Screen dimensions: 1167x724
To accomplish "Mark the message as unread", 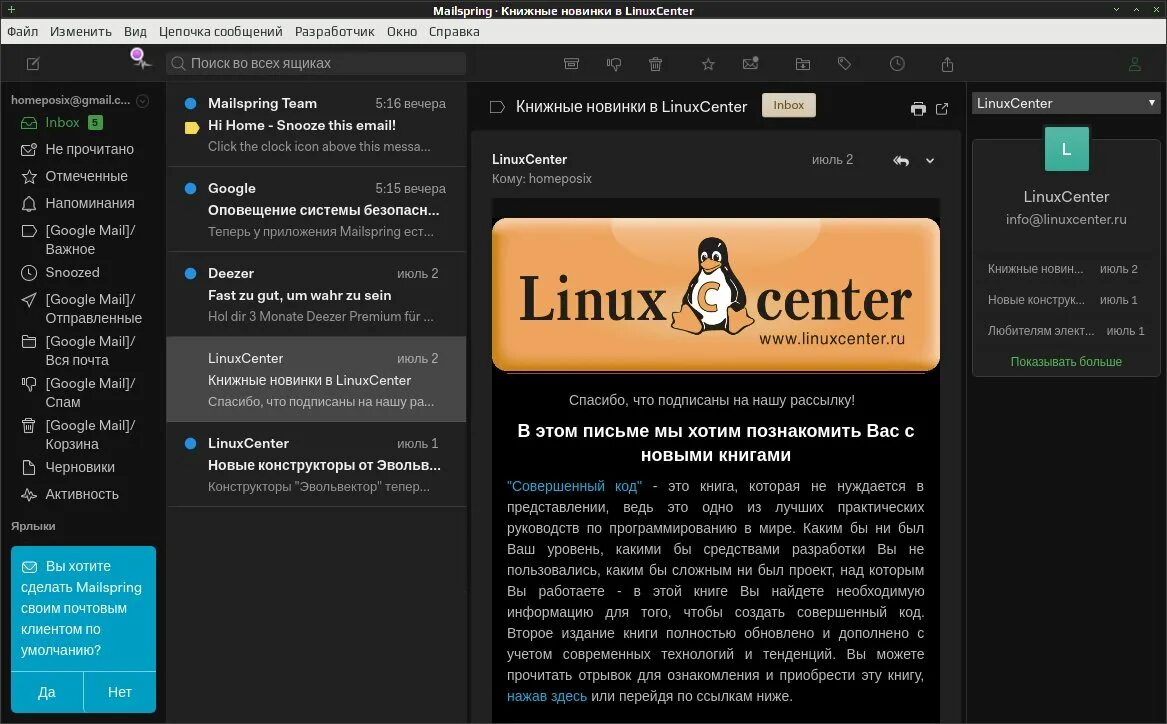I will (x=750, y=64).
